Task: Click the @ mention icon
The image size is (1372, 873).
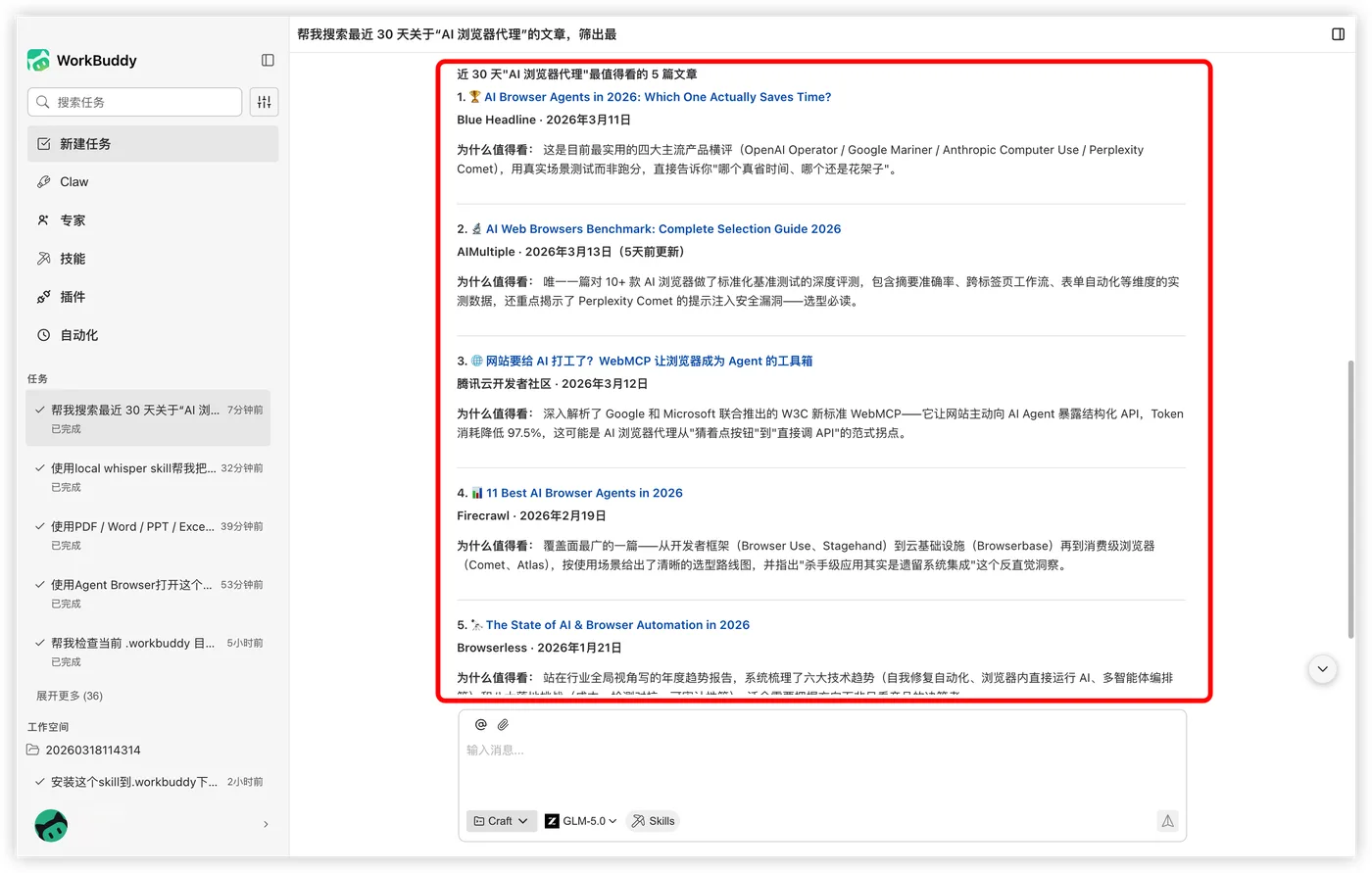Action: coord(480,725)
